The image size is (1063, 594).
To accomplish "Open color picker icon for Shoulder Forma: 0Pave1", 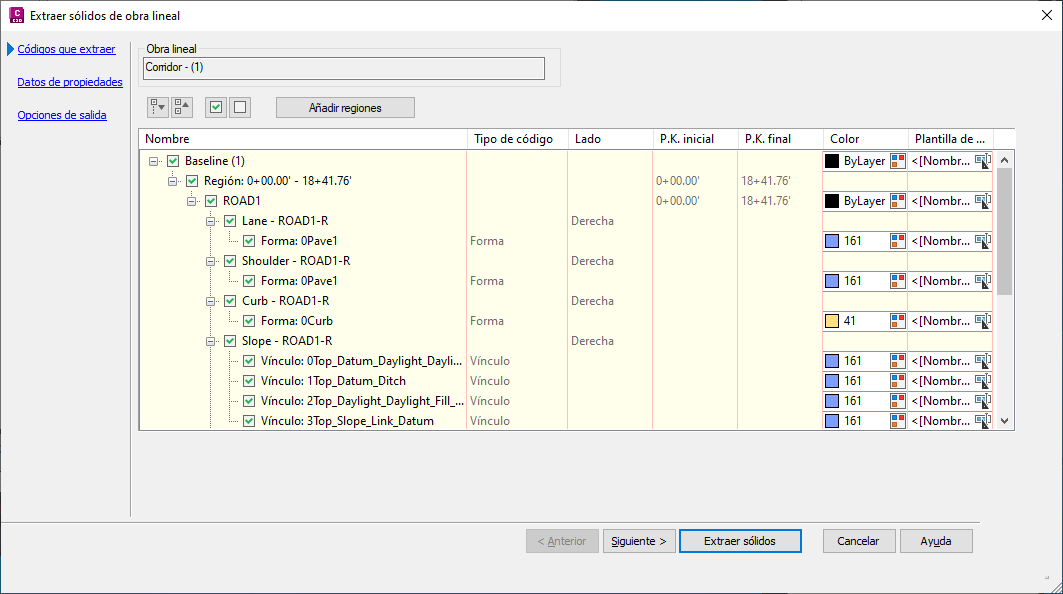I will tap(898, 281).
